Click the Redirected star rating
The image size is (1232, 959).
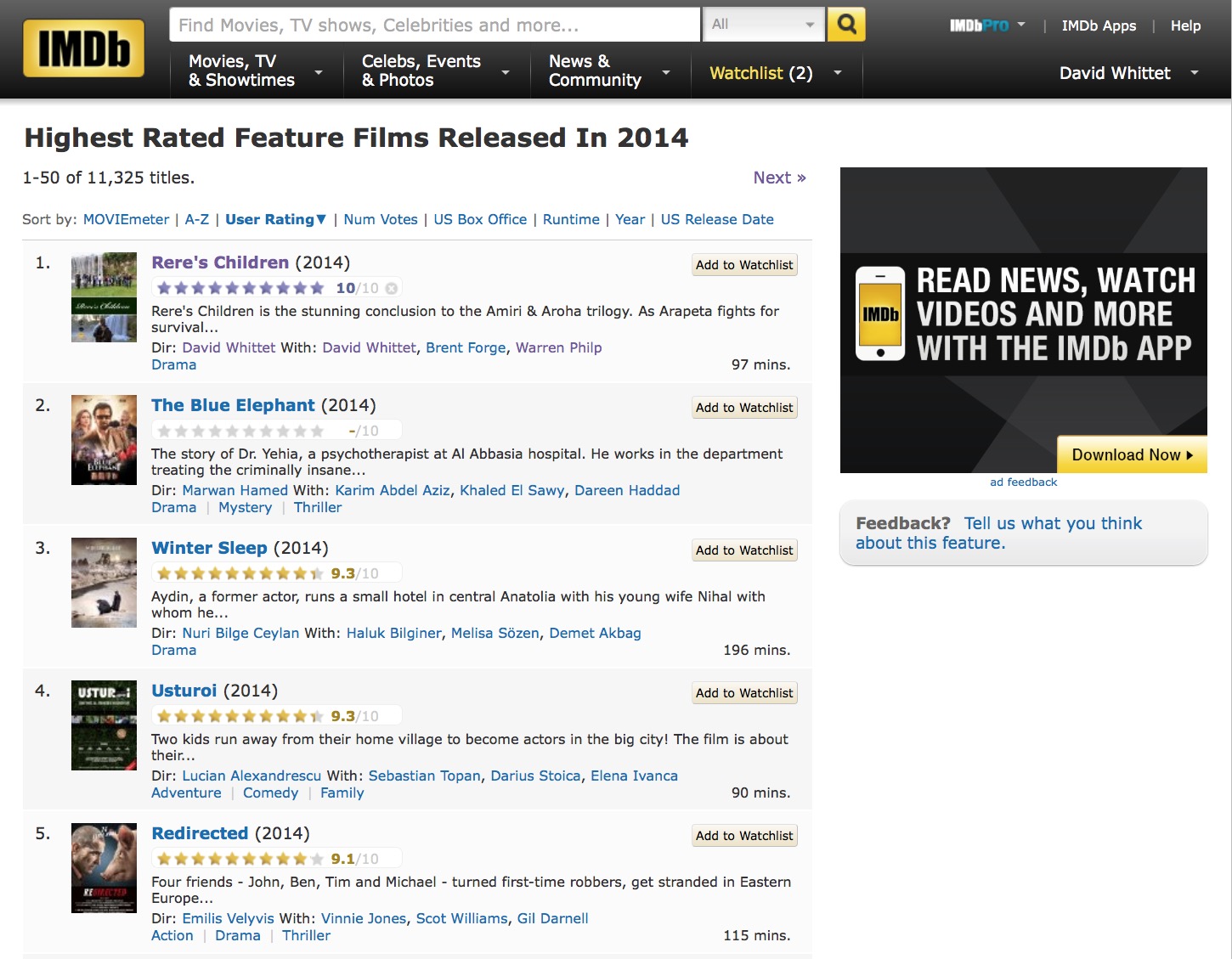click(x=240, y=859)
